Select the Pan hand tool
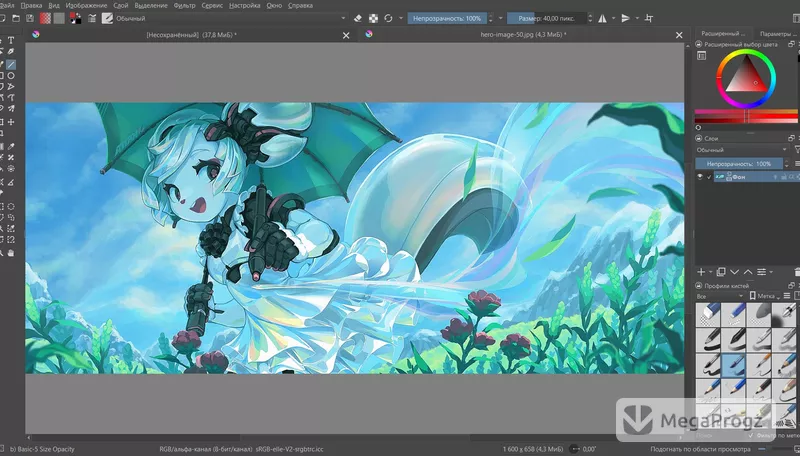 pyautogui.click(x=11, y=253)
